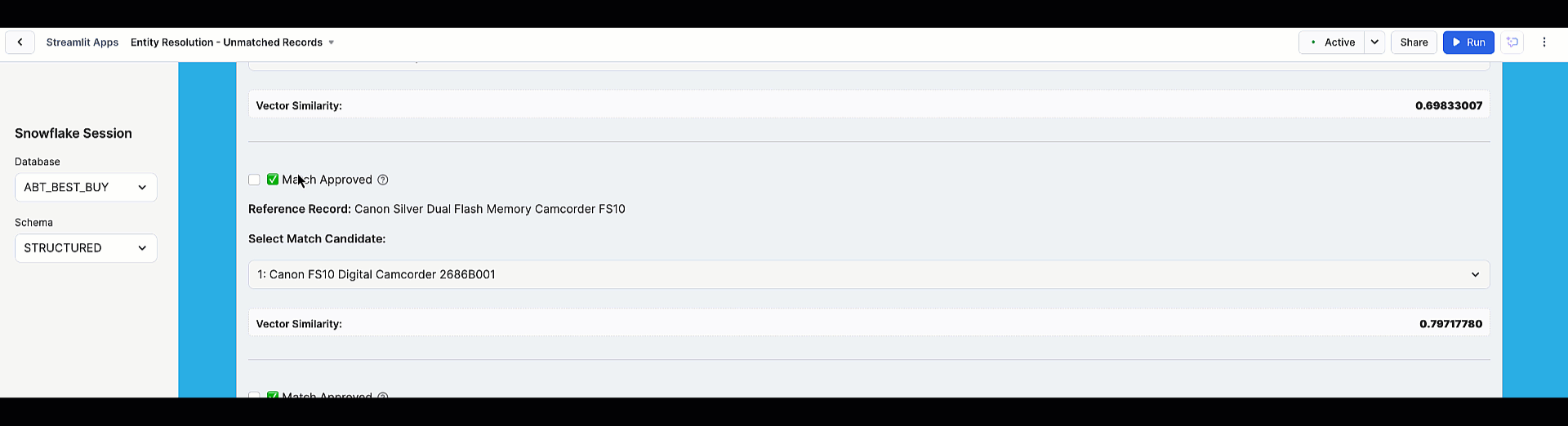Click the back arrow button

coord(20,42)
